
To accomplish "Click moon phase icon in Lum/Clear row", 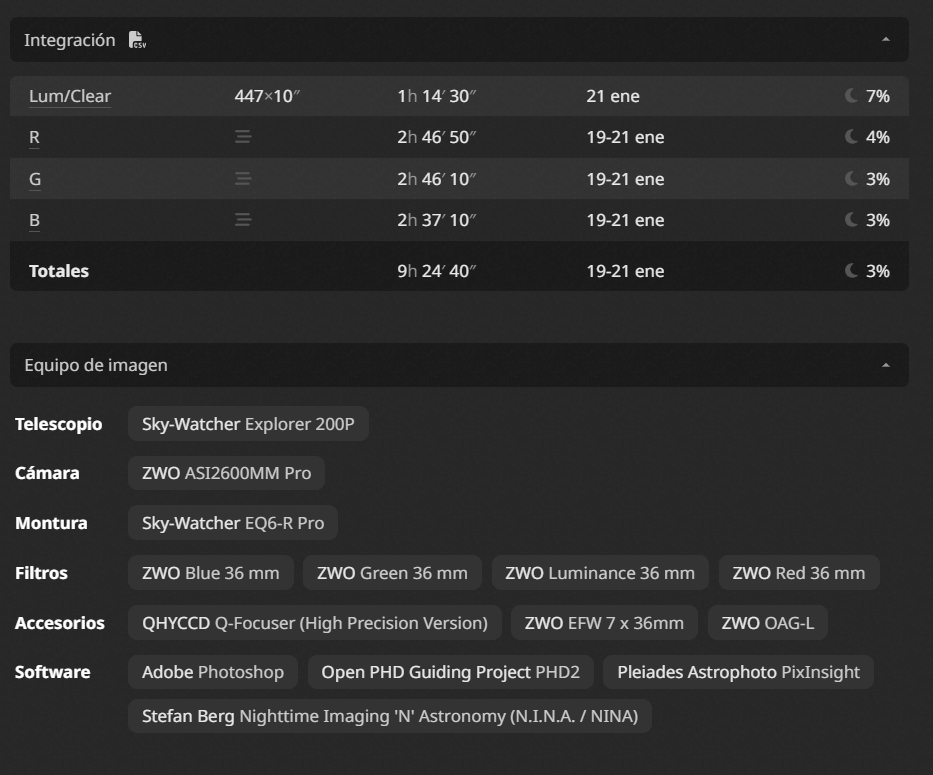I will coord(851,96).
